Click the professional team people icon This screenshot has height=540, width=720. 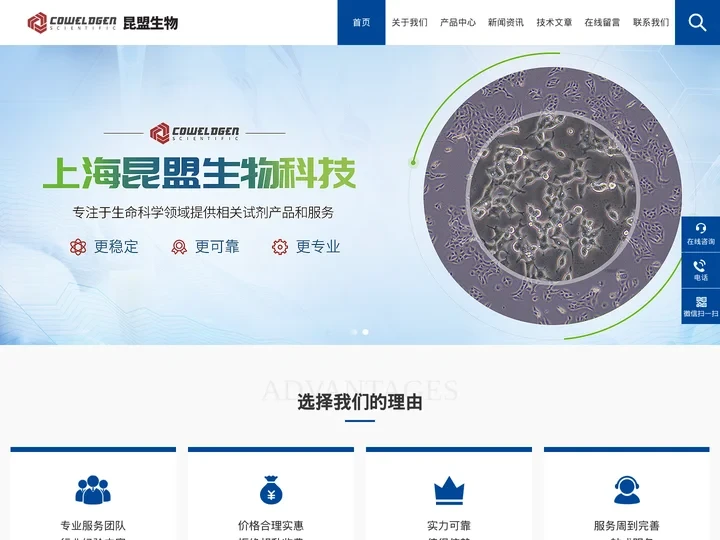[93, 489]
